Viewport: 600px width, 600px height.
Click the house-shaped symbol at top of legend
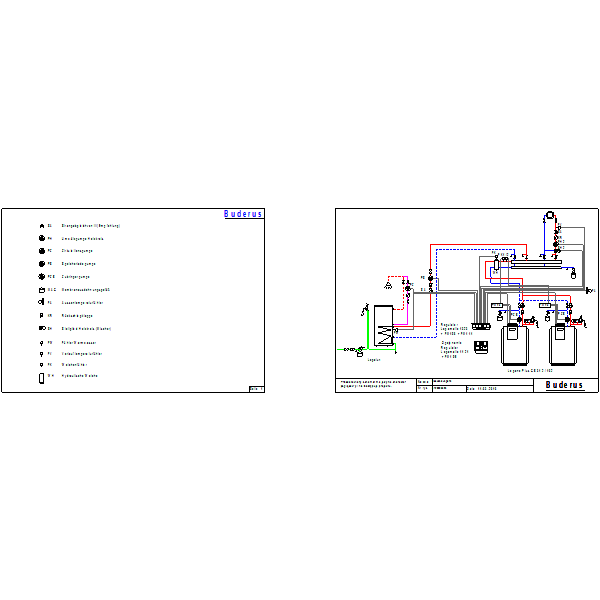42,226
